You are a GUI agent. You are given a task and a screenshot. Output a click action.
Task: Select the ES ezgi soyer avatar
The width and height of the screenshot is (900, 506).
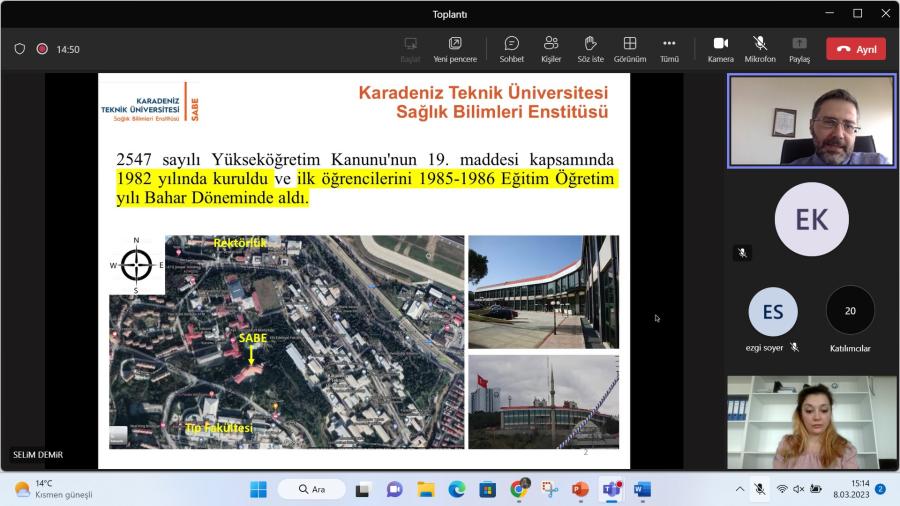coord(773,312)
